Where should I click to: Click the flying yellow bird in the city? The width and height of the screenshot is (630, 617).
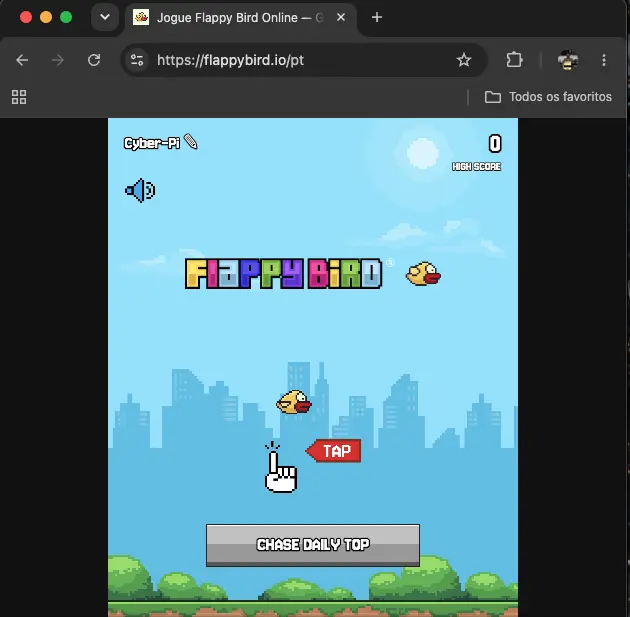coord(294,402)
